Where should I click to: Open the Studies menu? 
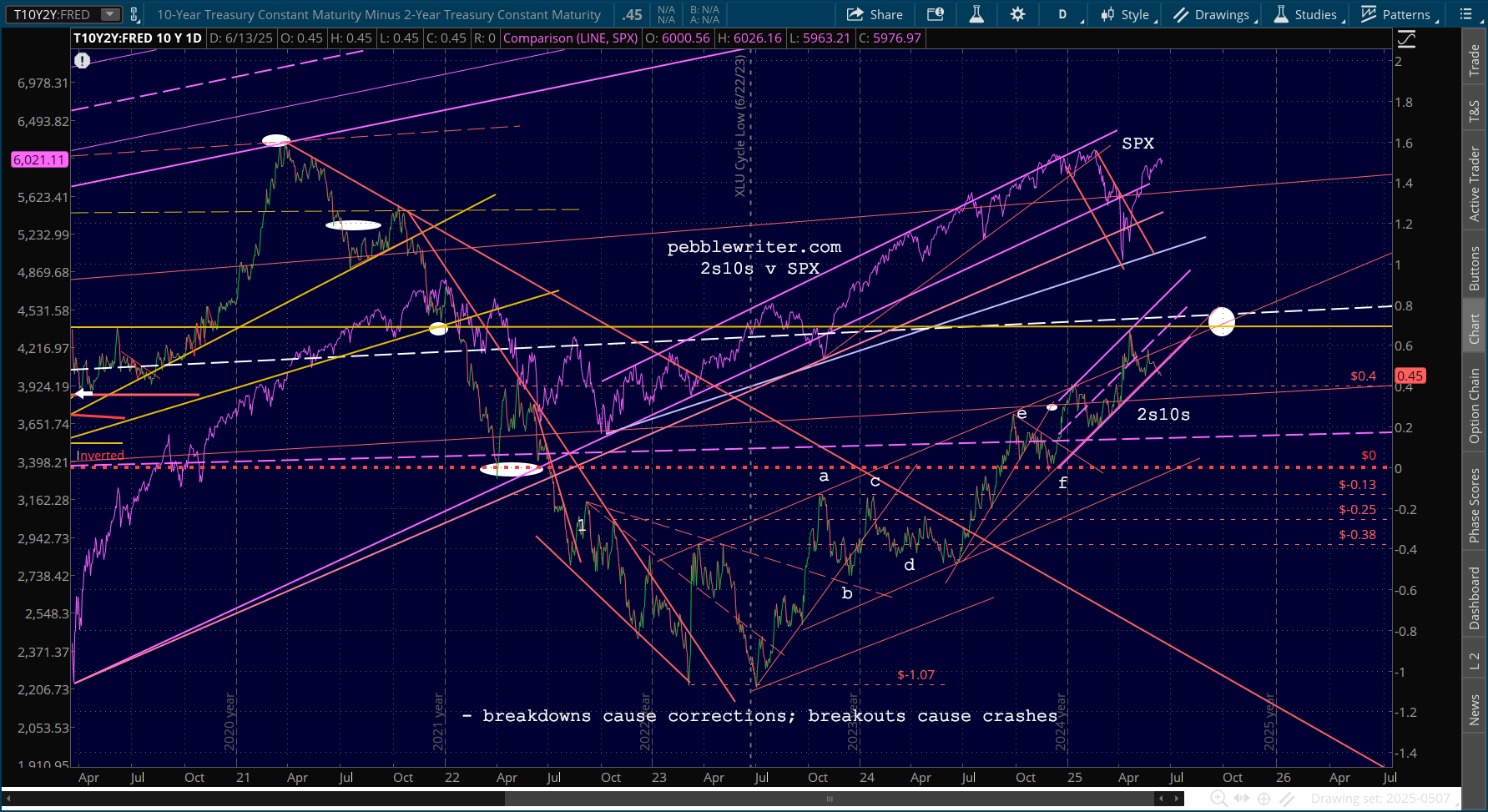1309,14
